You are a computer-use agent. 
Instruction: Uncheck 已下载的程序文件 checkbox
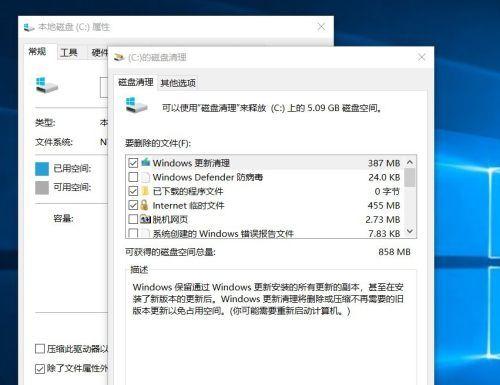133,191
